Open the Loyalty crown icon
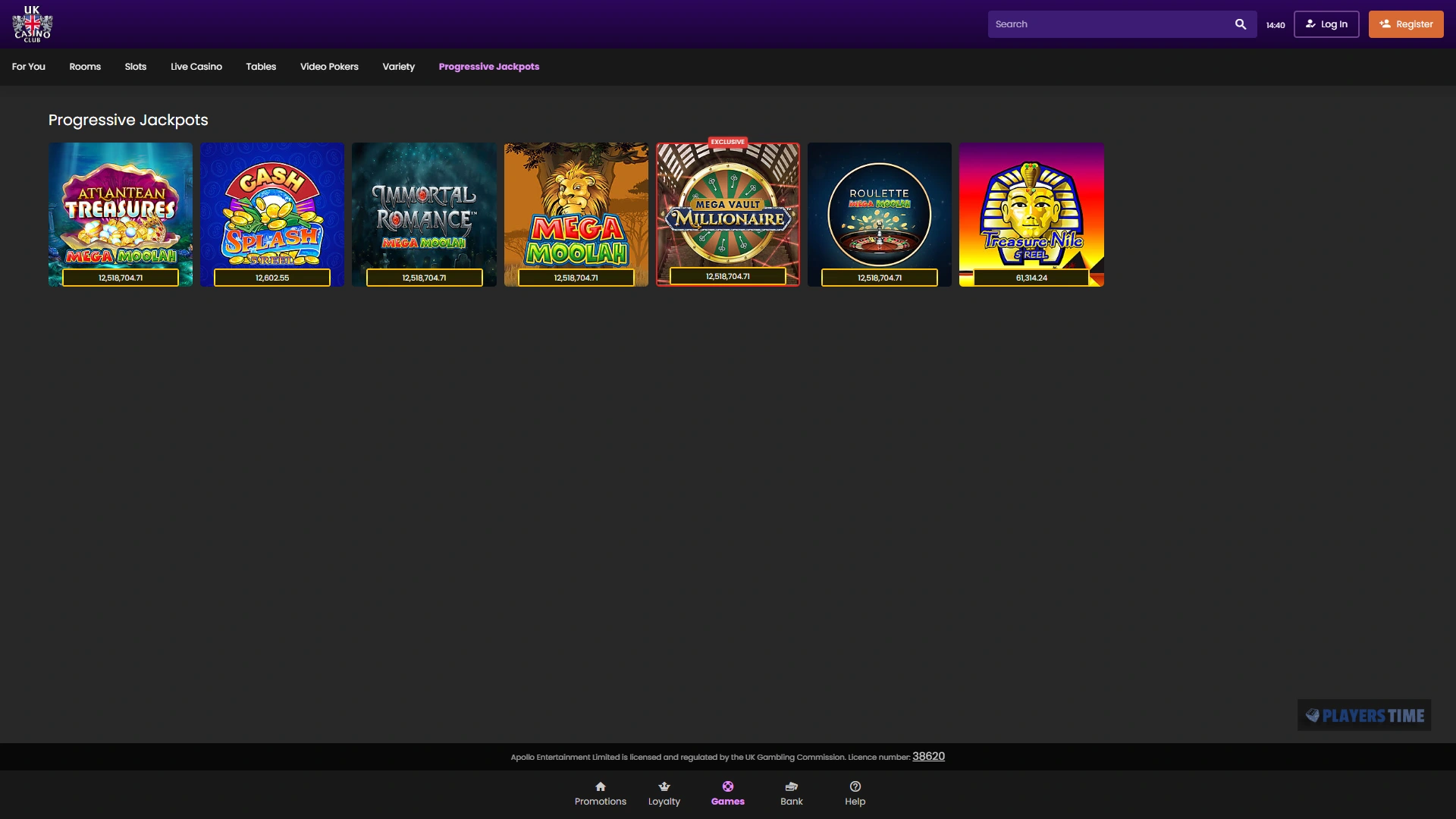The width and height of the screenshot is (1456, 819). (x=664, y=786)
